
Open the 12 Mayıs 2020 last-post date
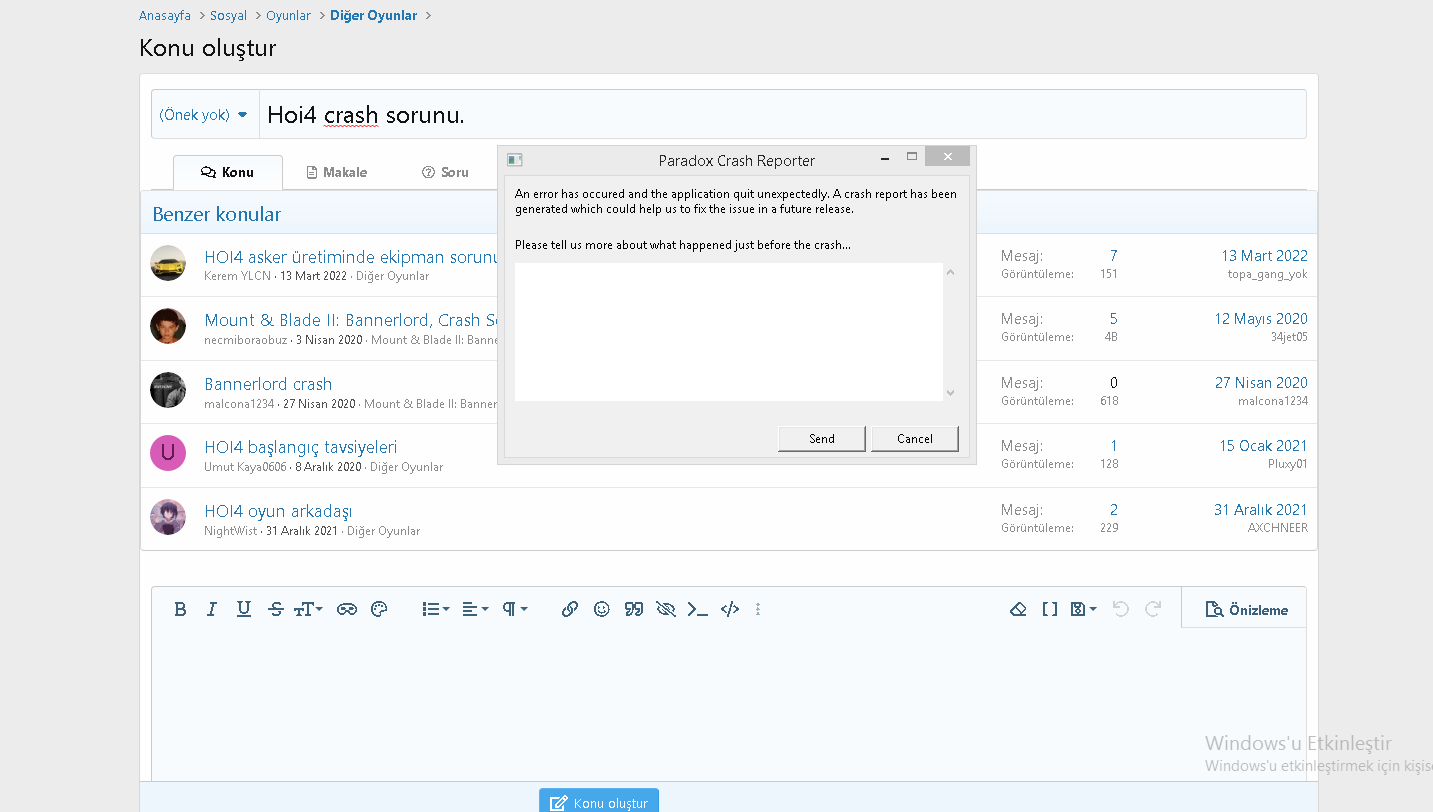(x=1261, y=319)
